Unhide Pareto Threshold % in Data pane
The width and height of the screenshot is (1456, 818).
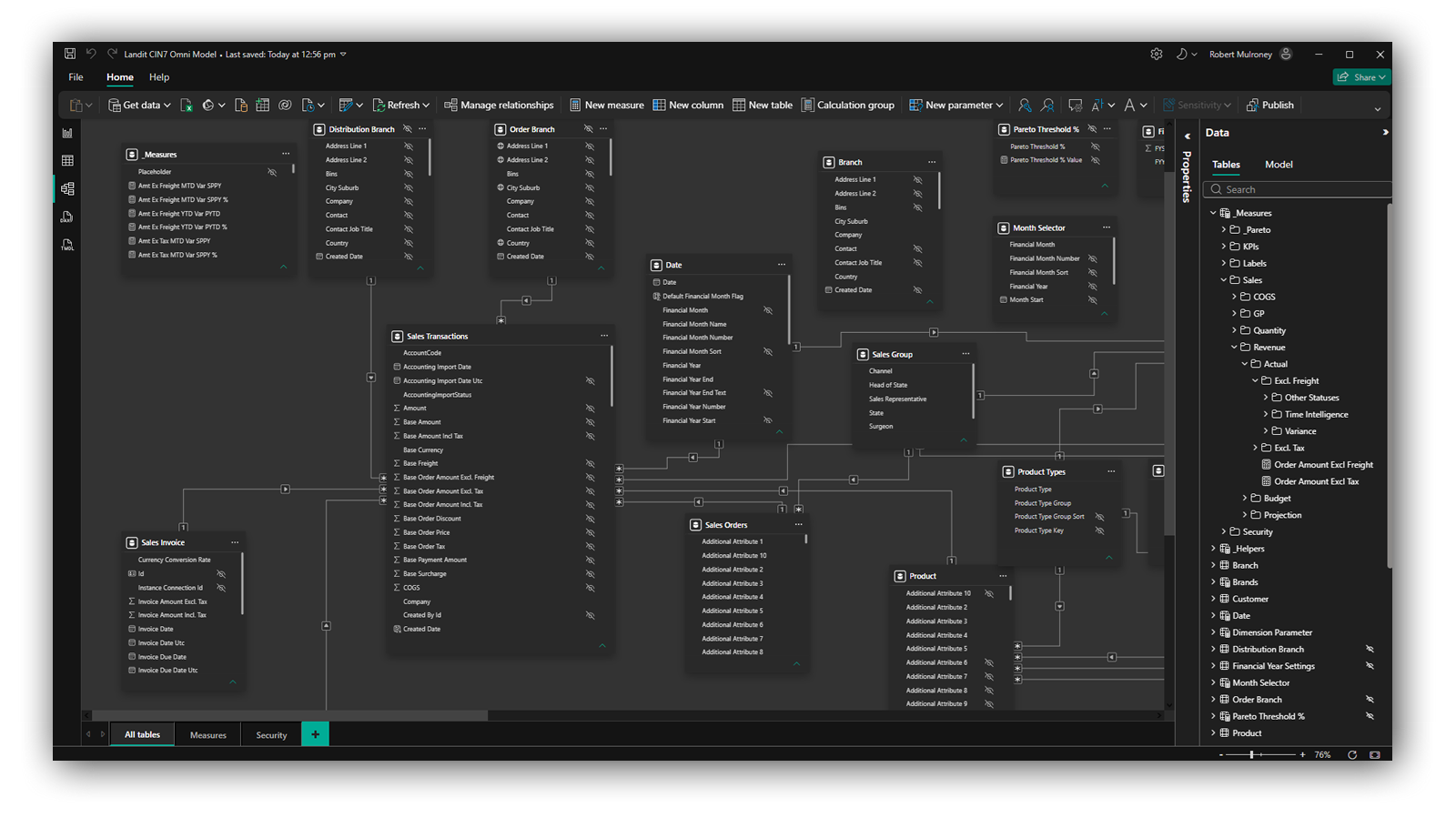point(1370,717)
